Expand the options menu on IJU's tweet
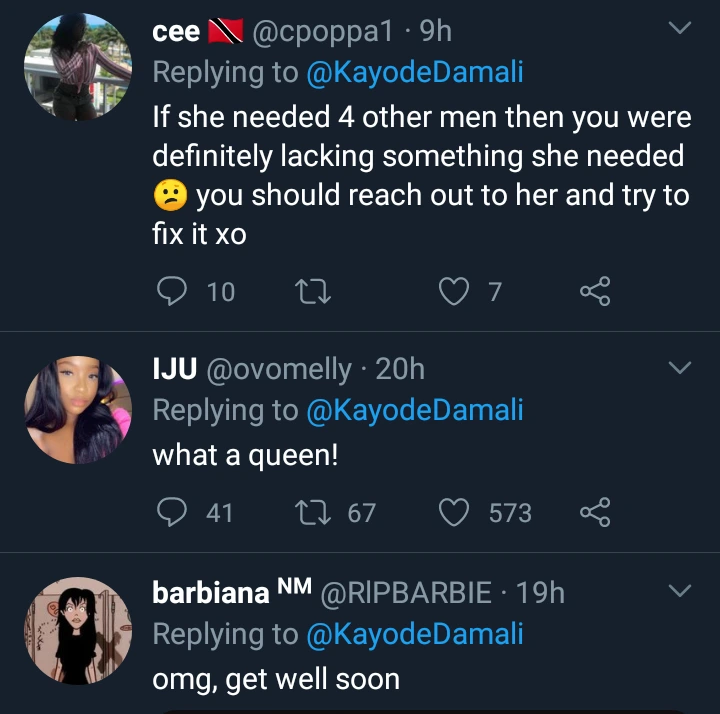Image resolution: width=720 pixels, height=714 pixels. point(679,369)
